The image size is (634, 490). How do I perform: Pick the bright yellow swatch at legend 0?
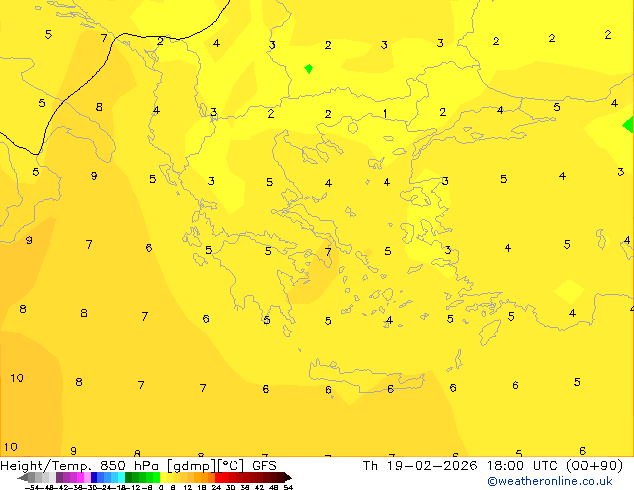pos(164,477)
